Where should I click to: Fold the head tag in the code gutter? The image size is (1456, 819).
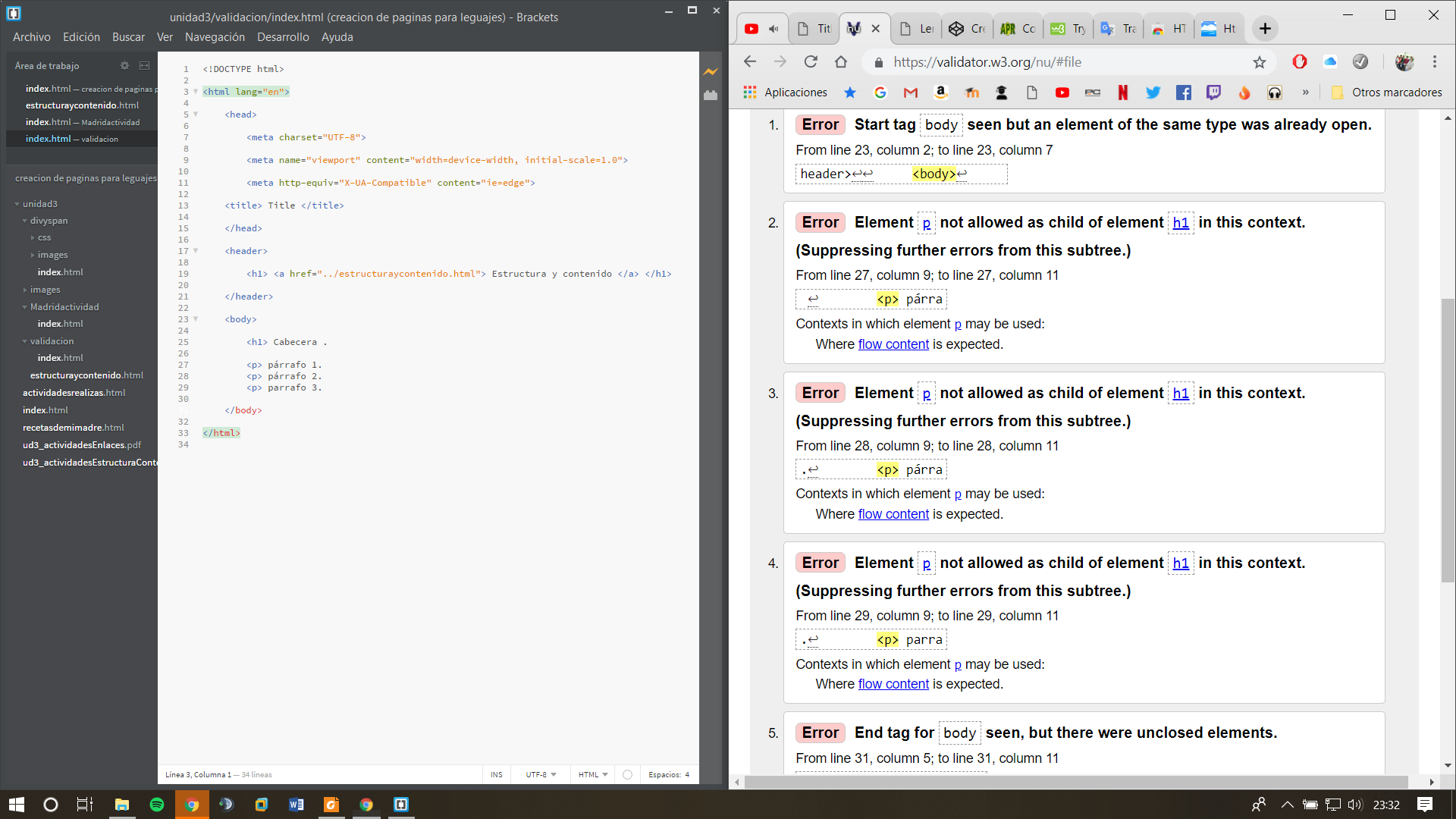[196, 115]
